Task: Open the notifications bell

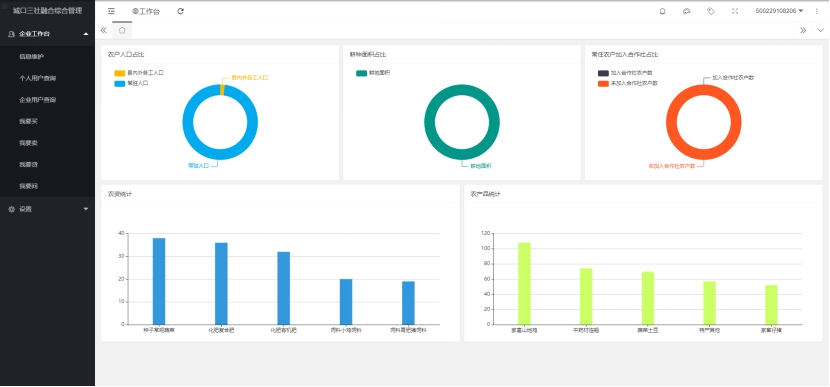Action: (x=662, y=11)
